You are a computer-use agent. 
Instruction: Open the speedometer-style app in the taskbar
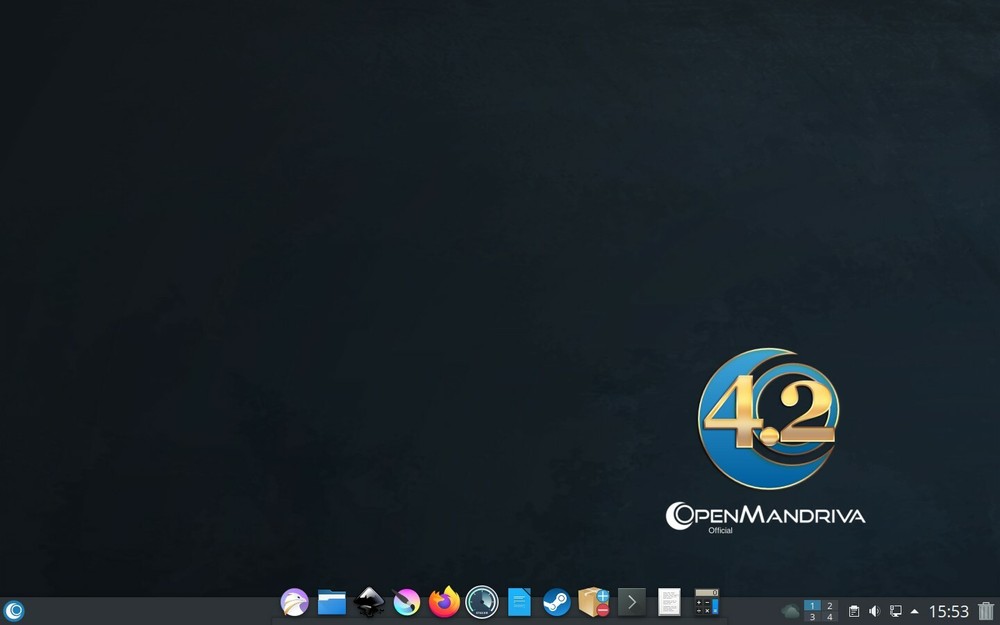coord(481,604)
